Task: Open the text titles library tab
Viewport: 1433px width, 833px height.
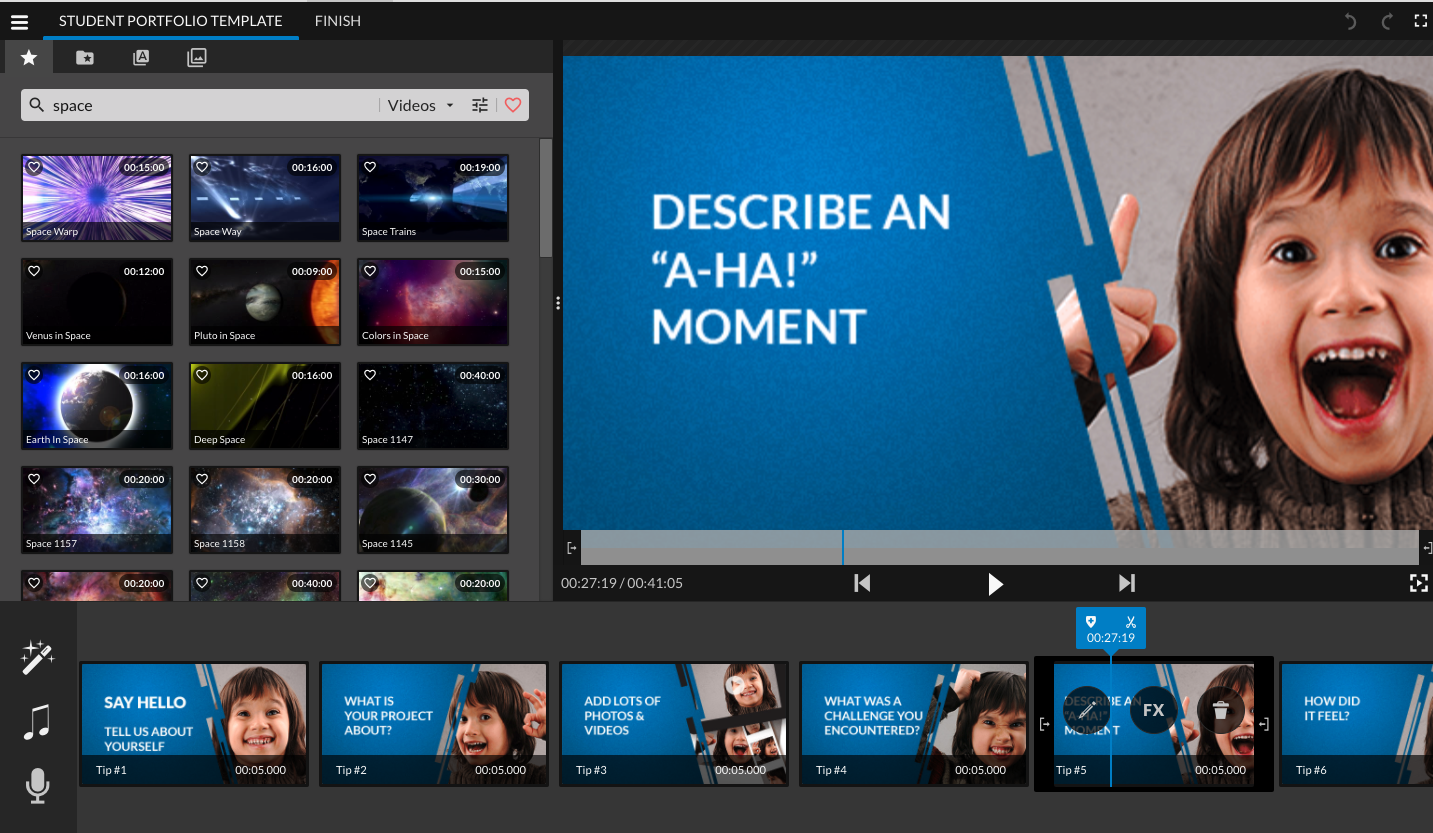Action: pyautogui.click(x=141, y=58)
